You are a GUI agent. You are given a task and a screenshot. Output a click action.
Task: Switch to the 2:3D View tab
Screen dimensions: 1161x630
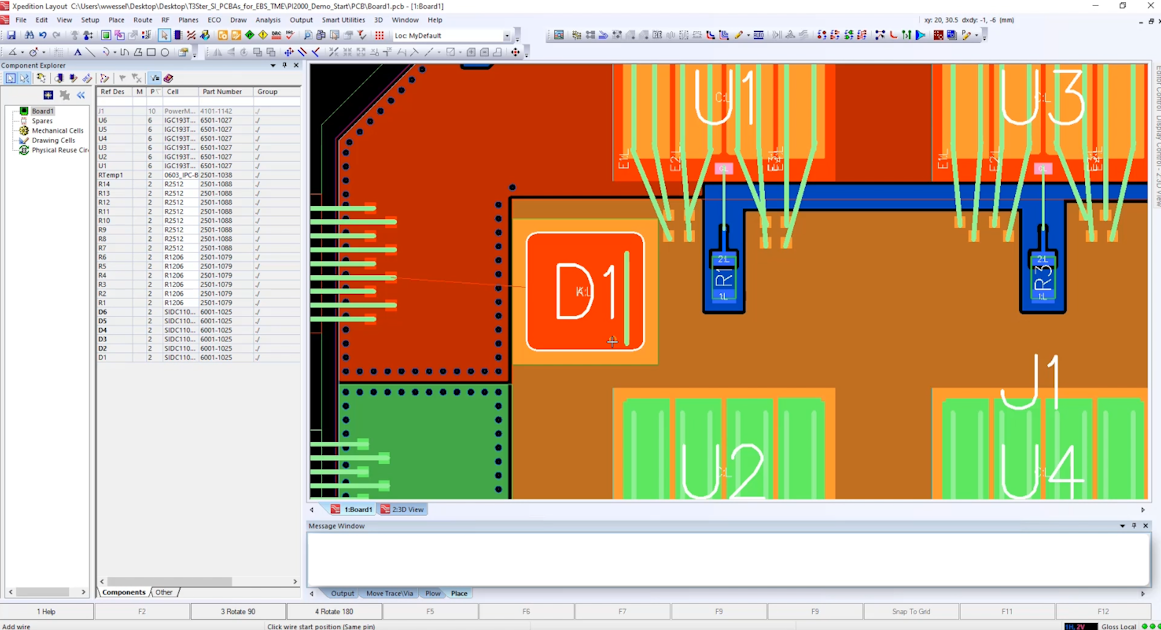click(x=404, y=509)
